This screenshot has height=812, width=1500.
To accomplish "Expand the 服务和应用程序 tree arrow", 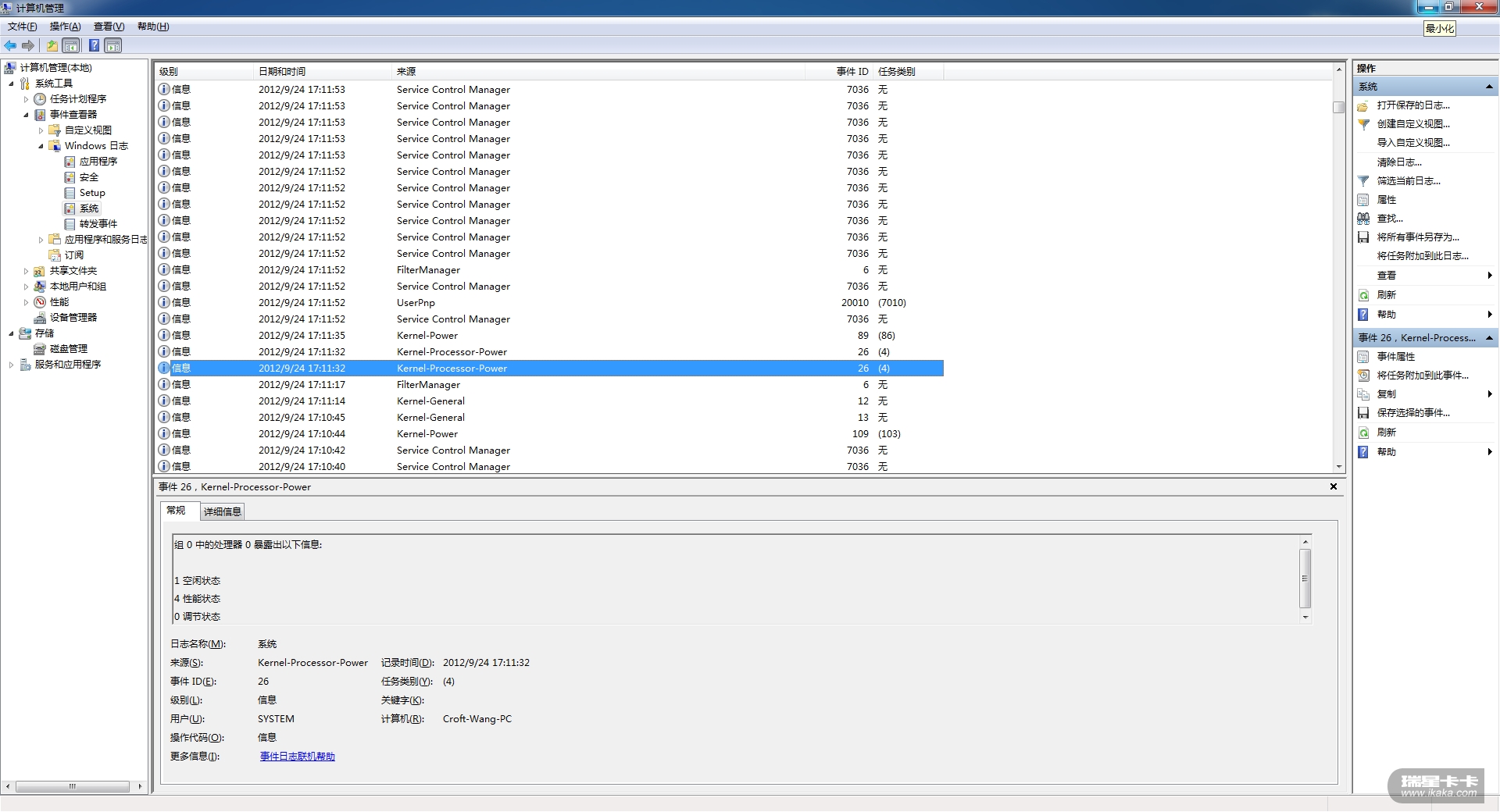I will [12, 365].
